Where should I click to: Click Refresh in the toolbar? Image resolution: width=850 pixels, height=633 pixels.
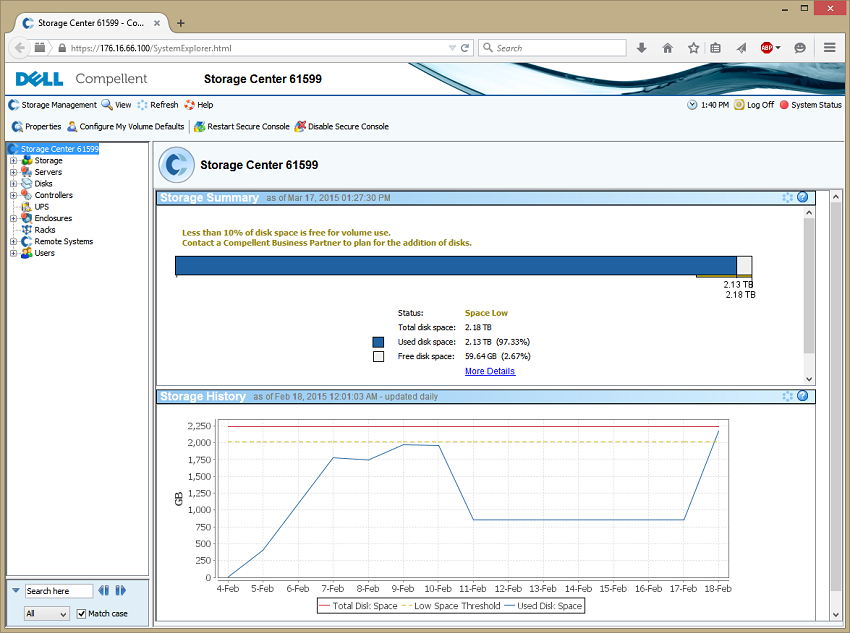(158, 105)
